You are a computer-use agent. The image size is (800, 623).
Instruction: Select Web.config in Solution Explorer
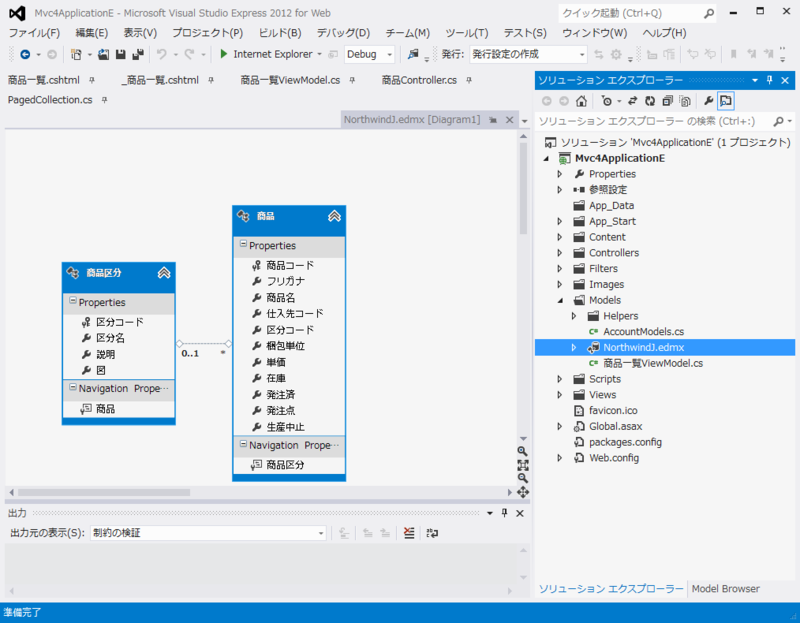coord(614,458)
